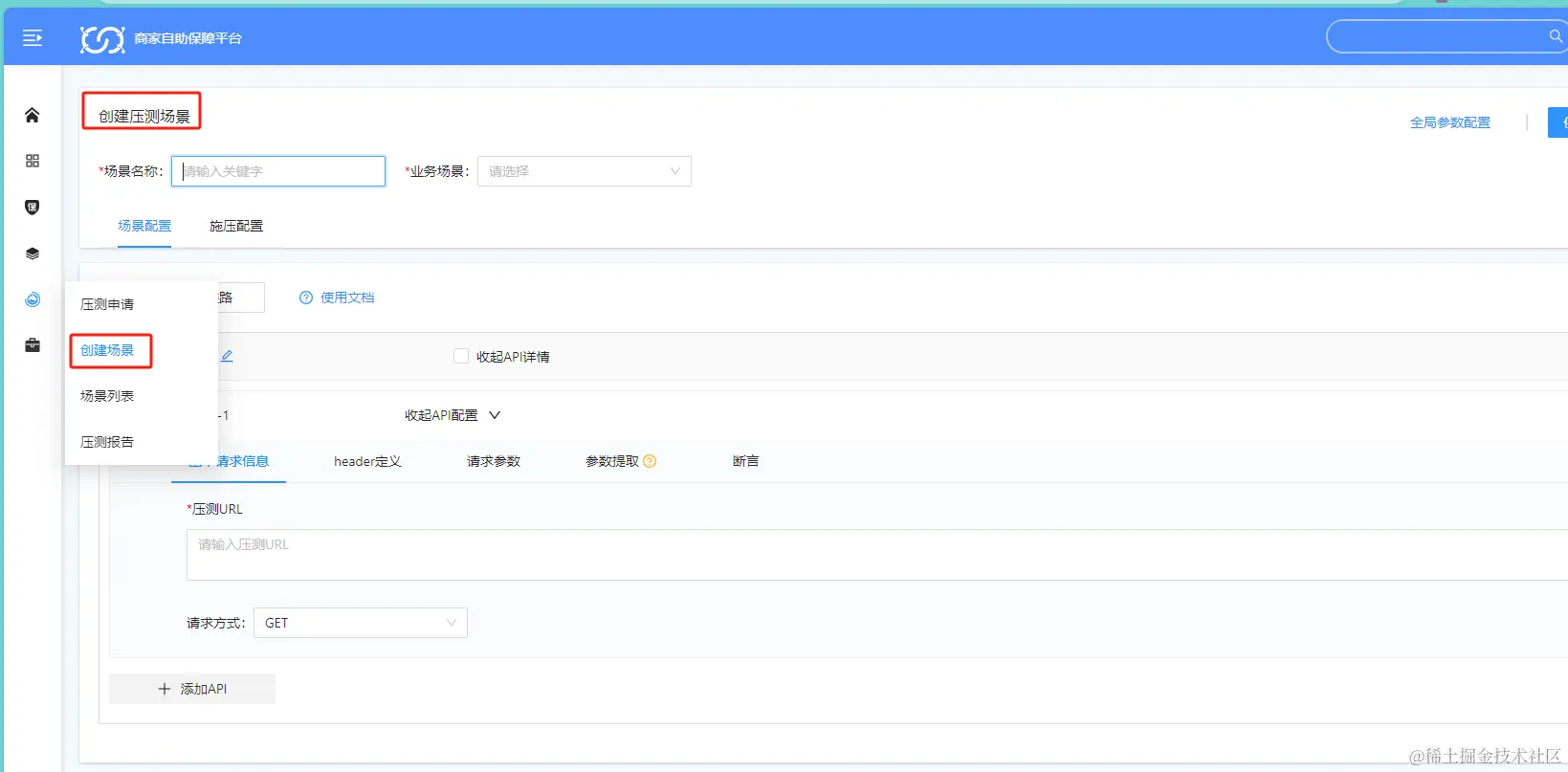
Task: Open the 使用文档 link
Action: tap(347, 298)
